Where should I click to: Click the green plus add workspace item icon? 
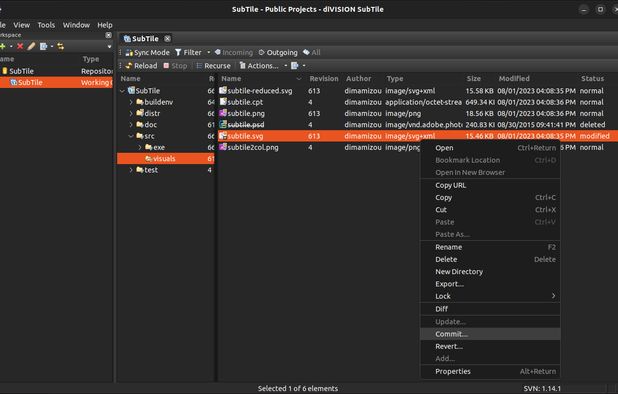point(2,46)
